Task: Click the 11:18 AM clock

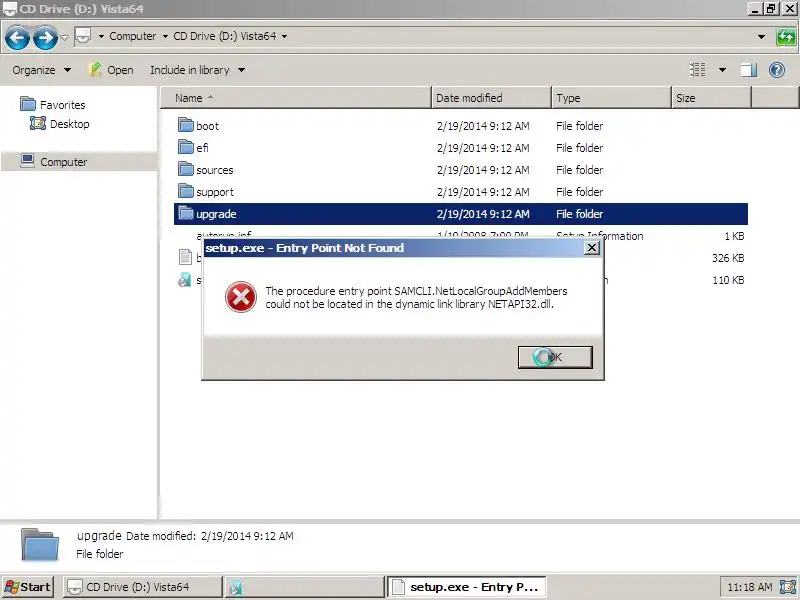Action: coord(749,587)
